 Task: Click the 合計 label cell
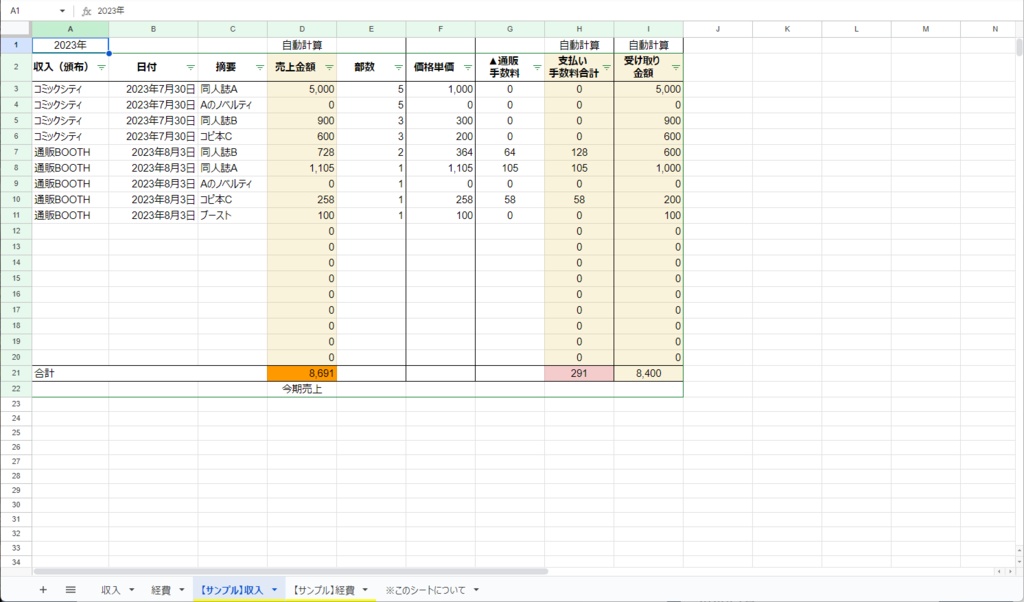click(71, 373)
